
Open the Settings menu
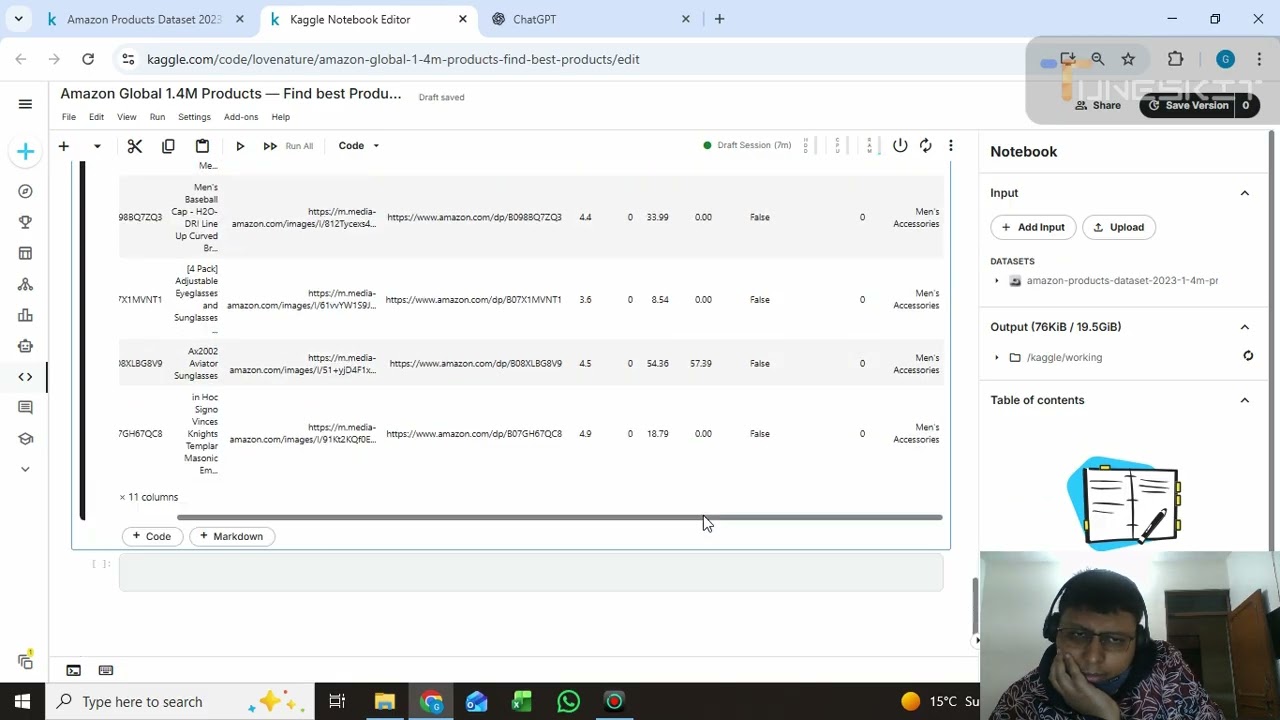point(194,117)
